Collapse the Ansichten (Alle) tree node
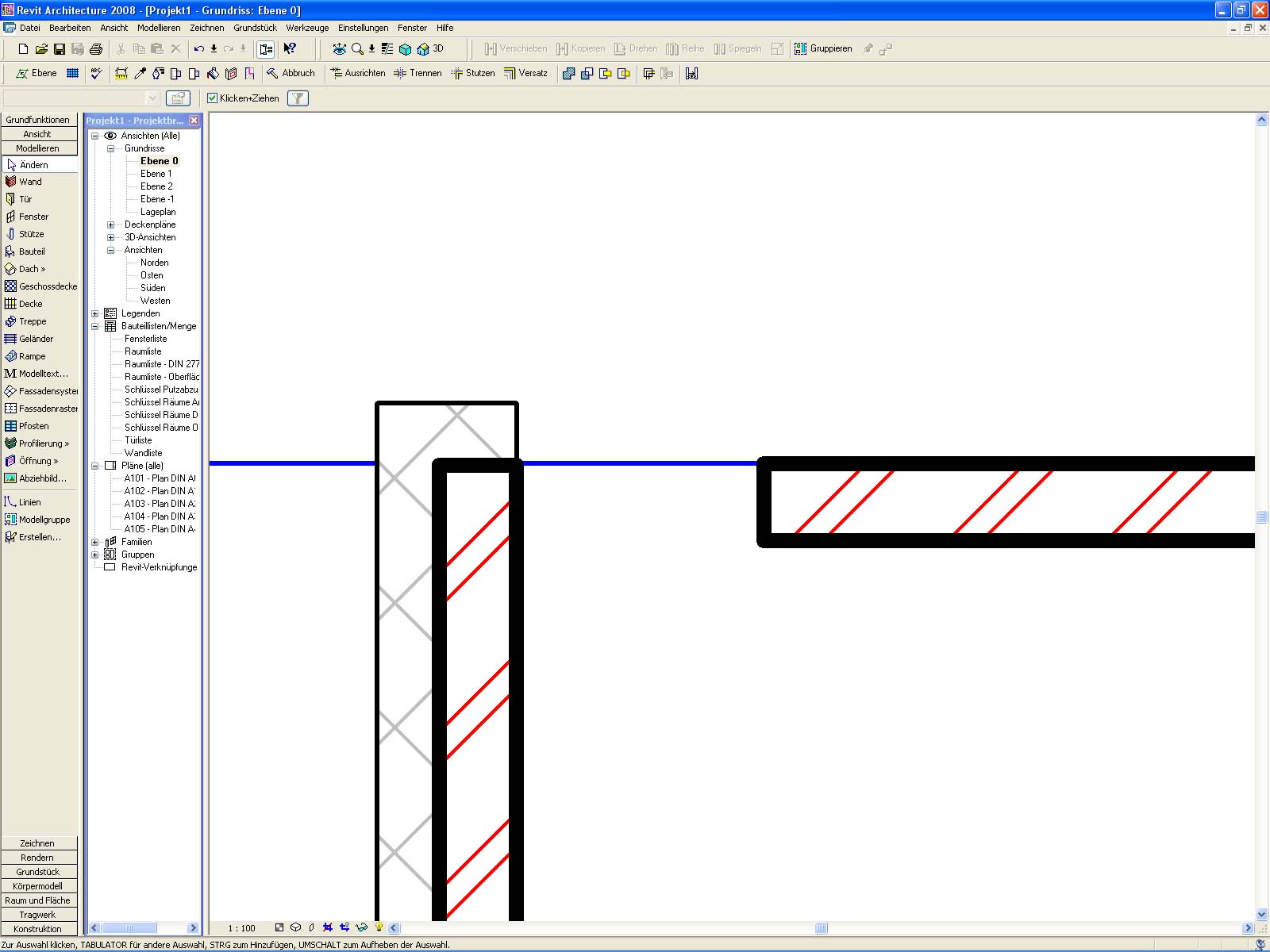This screenshot has width=1270, height=952. pos(95,136)
